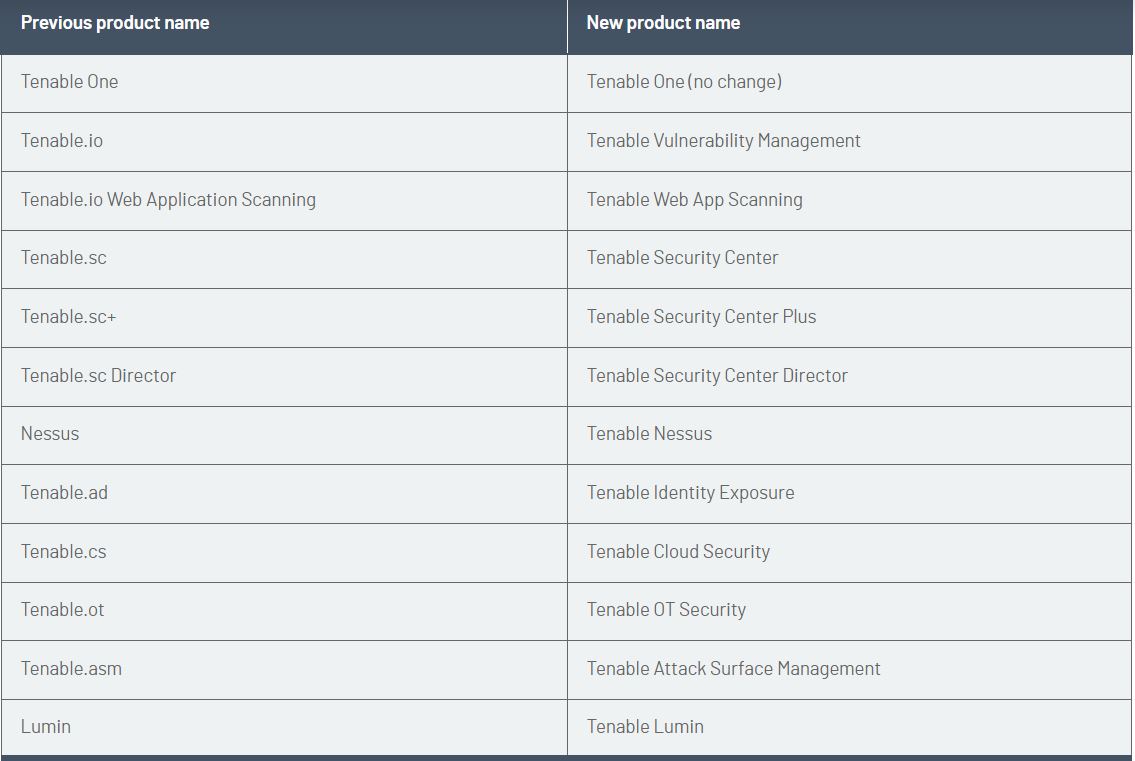
Task: Select 'Tenable Attack Surface Management' cell
Action: 850,670
